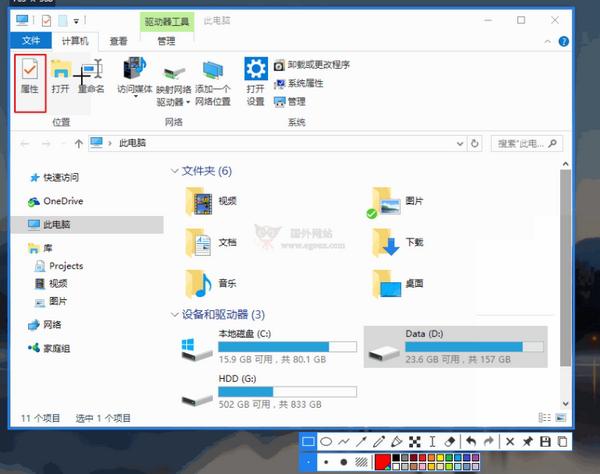Click 管理 in the 系统 group
The image size is (600, 474).
tap(290, 102)
